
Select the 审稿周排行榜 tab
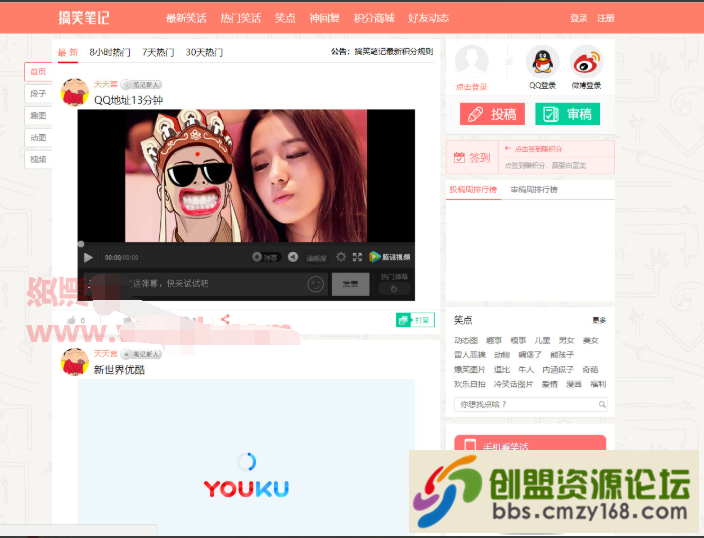(x=534, y=190)
